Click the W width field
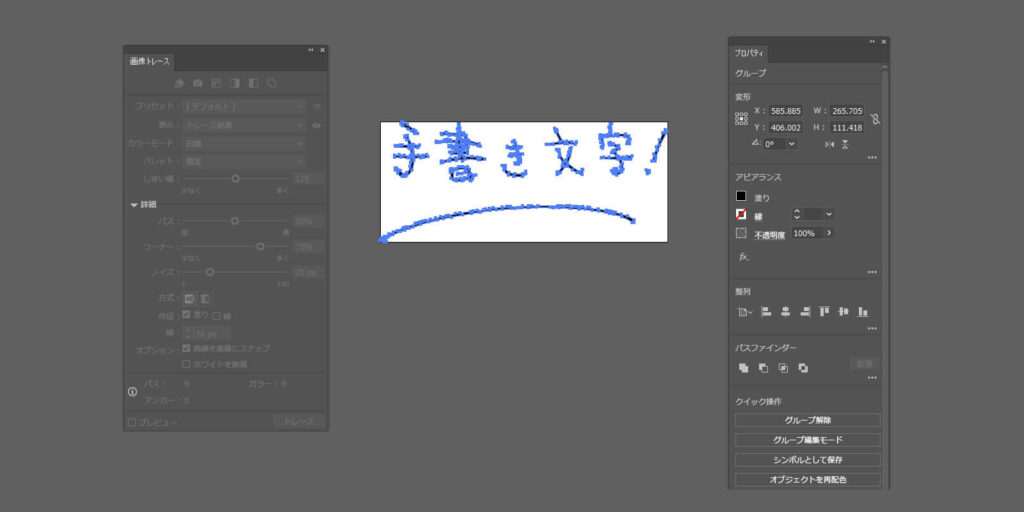Image resolution: width=1024 pixels, height=512 pixels. [847, 112]
